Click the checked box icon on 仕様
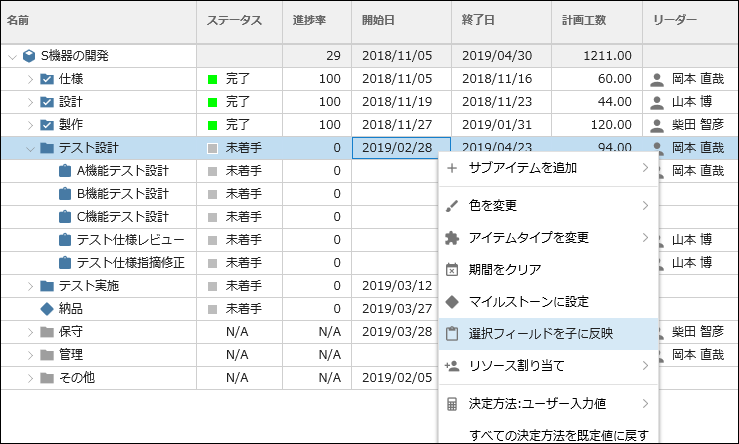Image resolution: width=739 pixels, height=444 pixels. (x=47, y=79)
